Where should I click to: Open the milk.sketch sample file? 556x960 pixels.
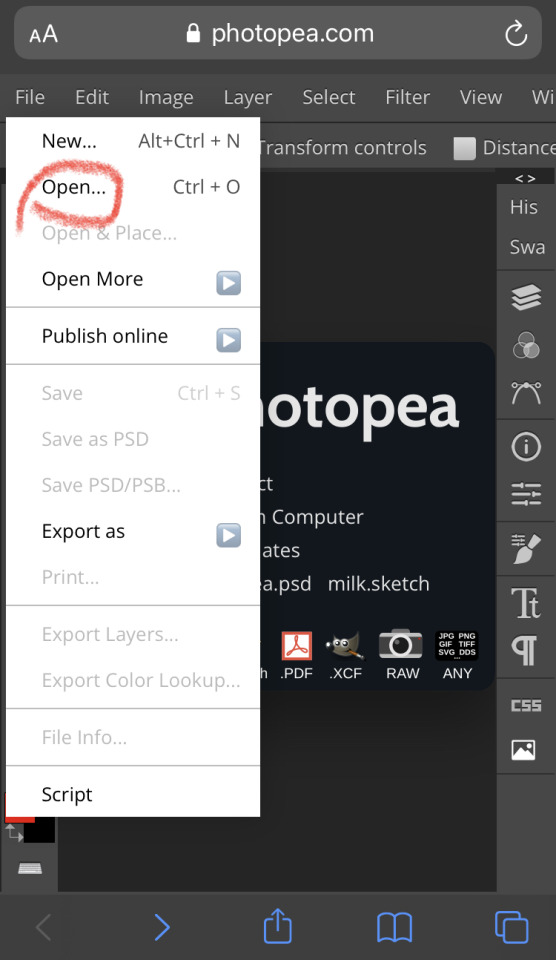pos(378,583)
